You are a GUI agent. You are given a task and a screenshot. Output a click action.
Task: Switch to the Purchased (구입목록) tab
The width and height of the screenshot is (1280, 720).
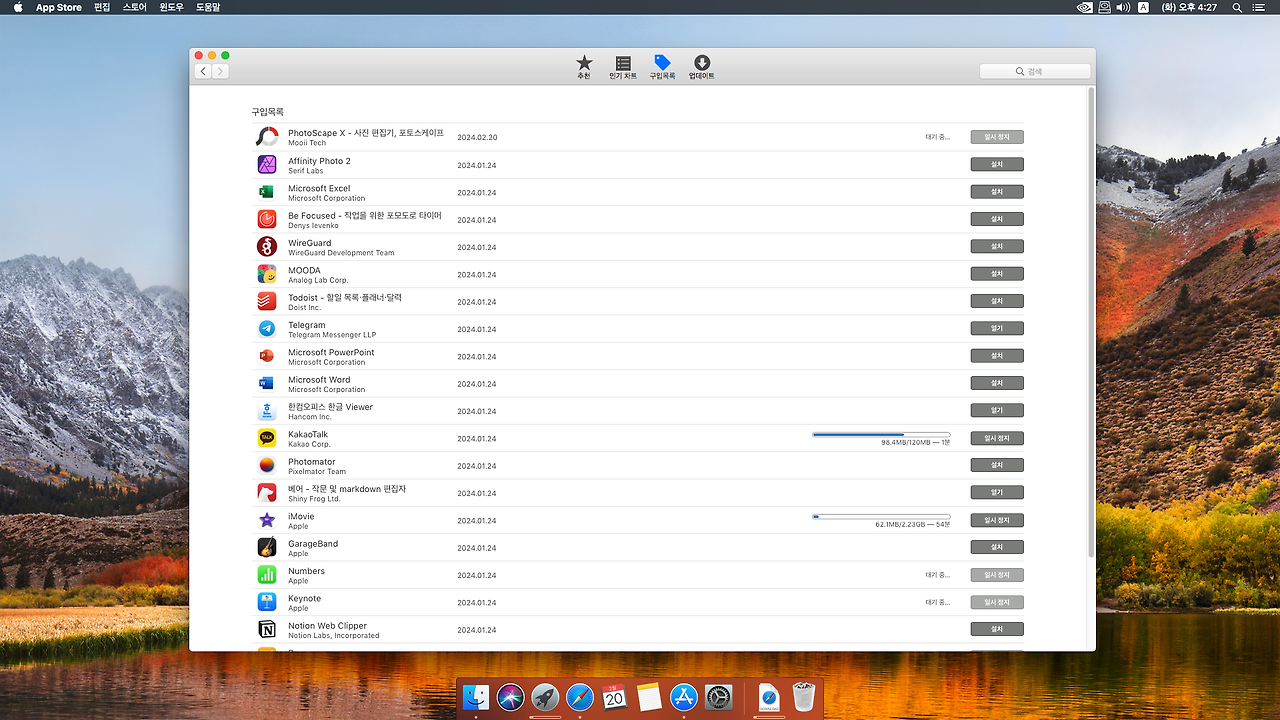(x=662, y=67)
